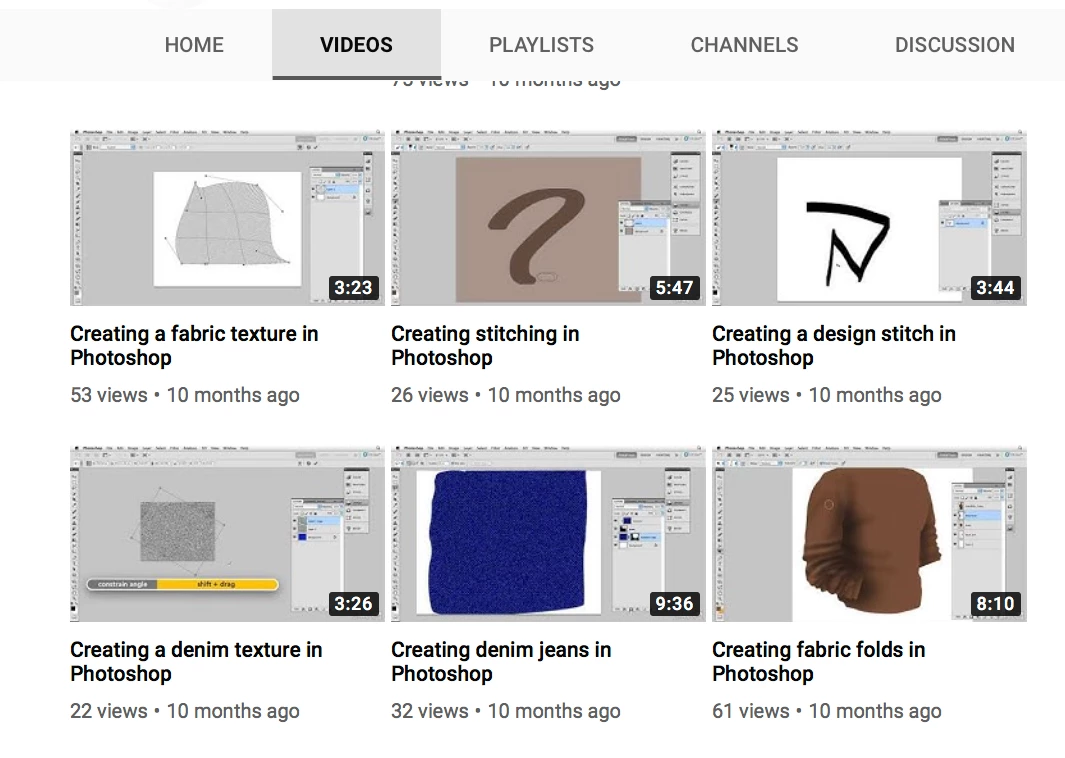
Task: Open 'Creating a denim texture in Photoshop' title
Action: [x=196, y=662]
